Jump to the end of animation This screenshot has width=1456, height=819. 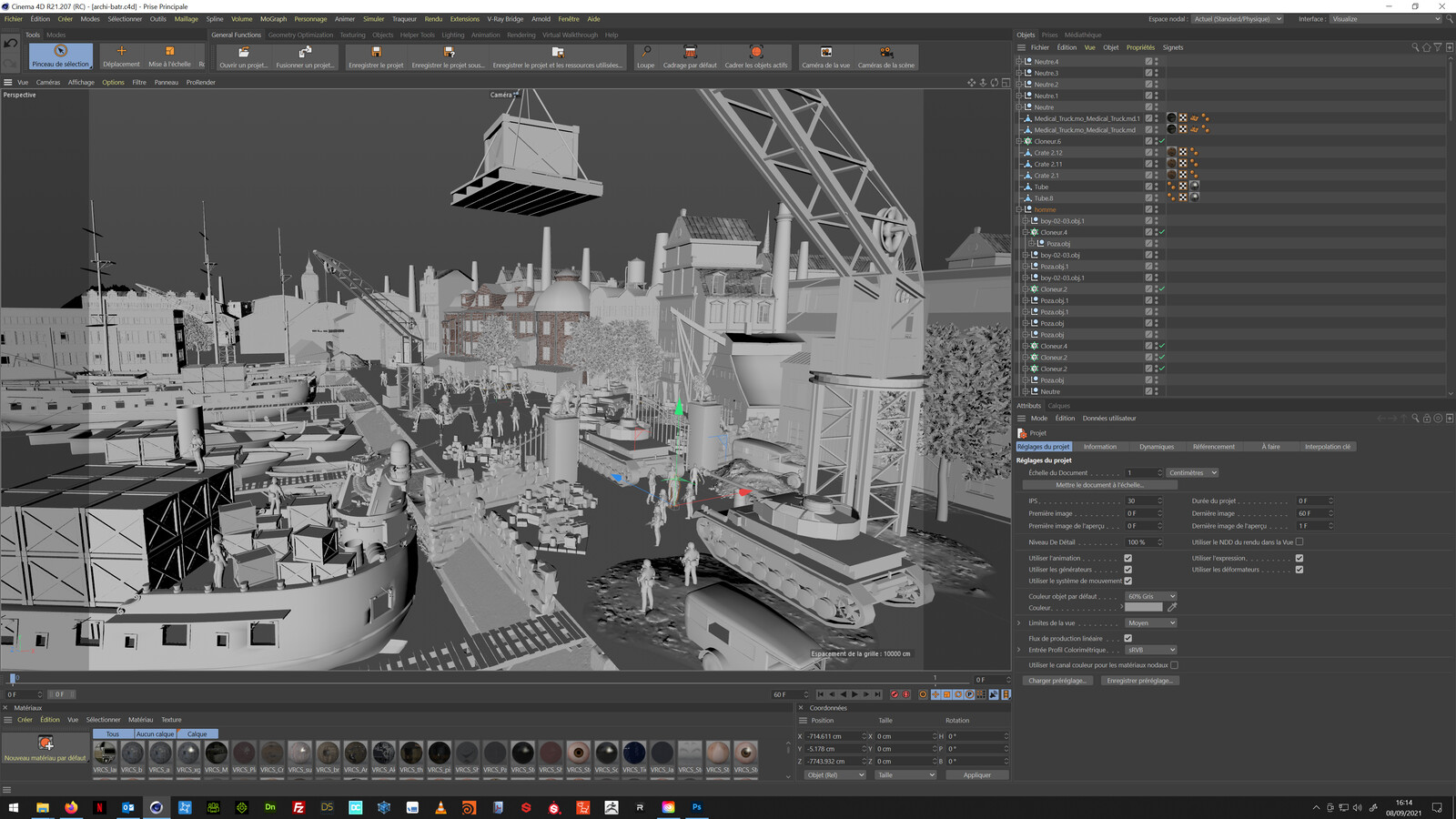click(x=877, y=694)
